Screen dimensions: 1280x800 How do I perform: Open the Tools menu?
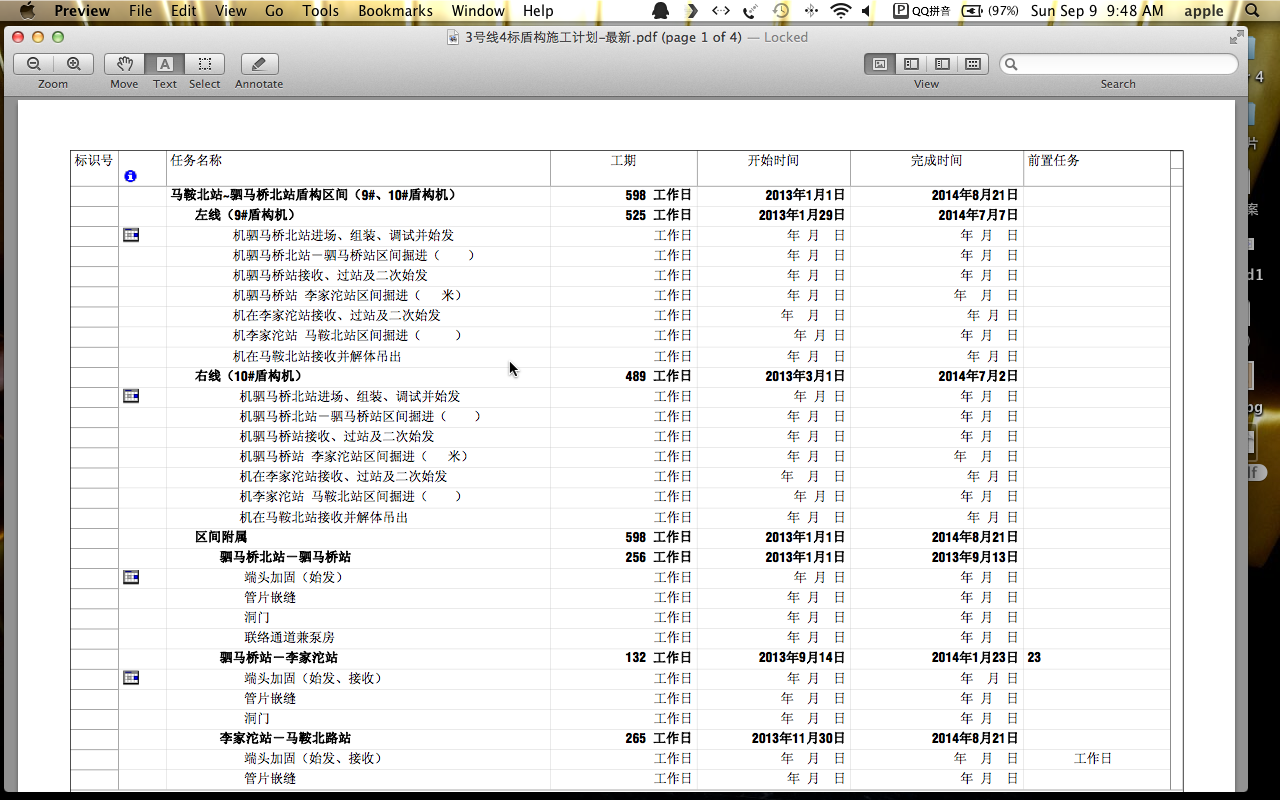(x=320, y=12)
